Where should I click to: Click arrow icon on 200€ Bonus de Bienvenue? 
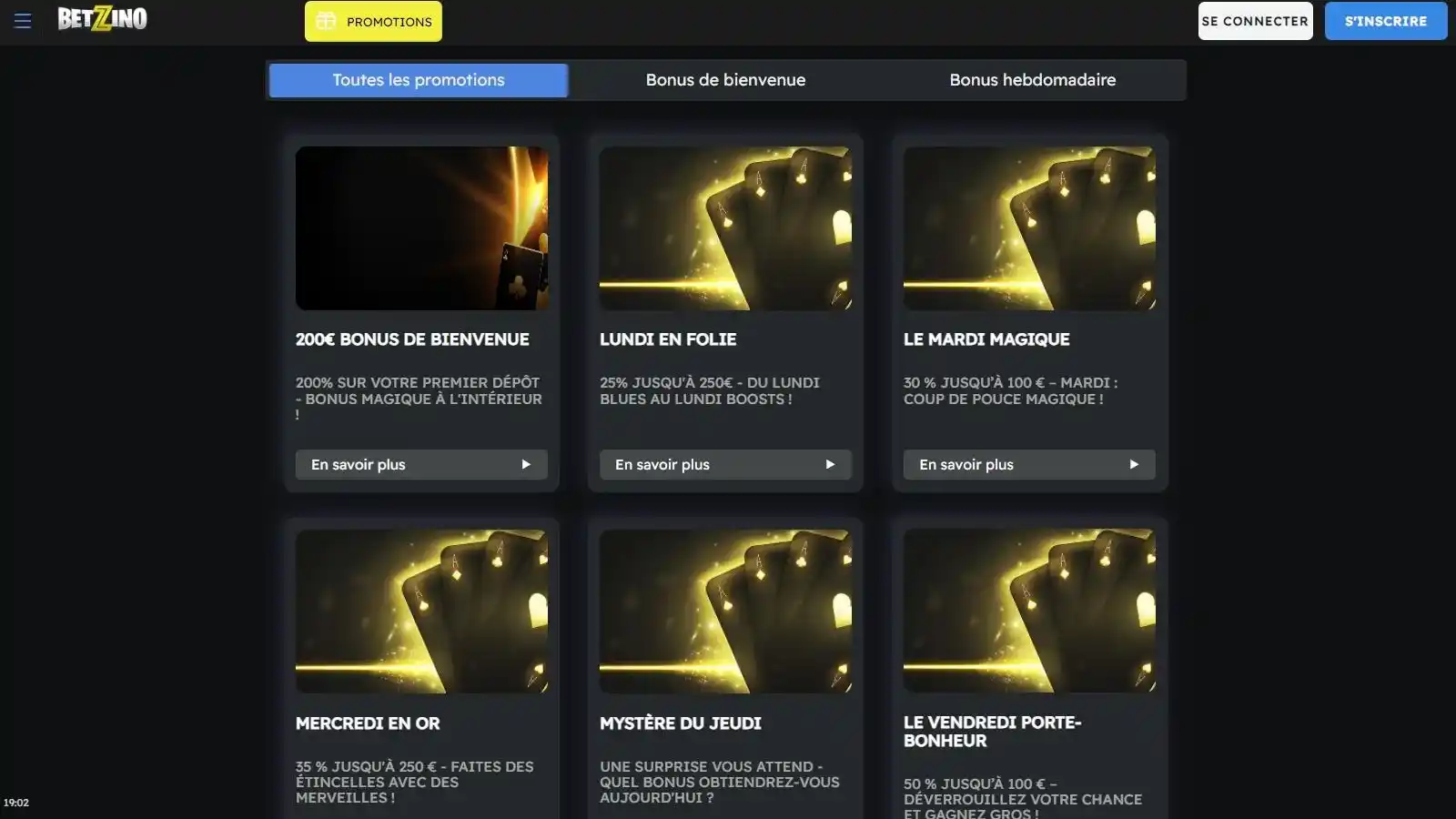pos(526,464)
